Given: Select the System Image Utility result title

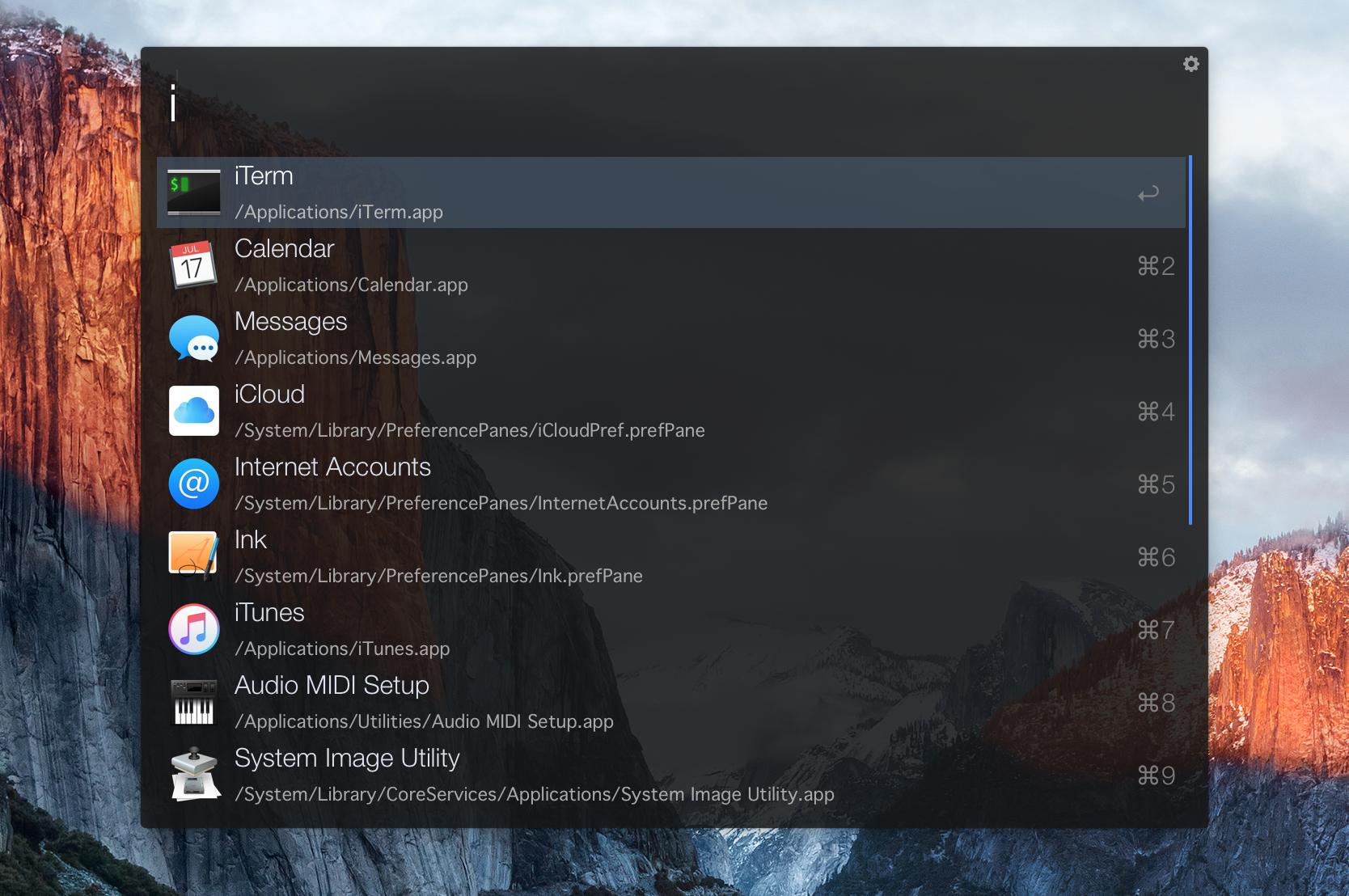Looking at the screenshot, I should [347, 759].
